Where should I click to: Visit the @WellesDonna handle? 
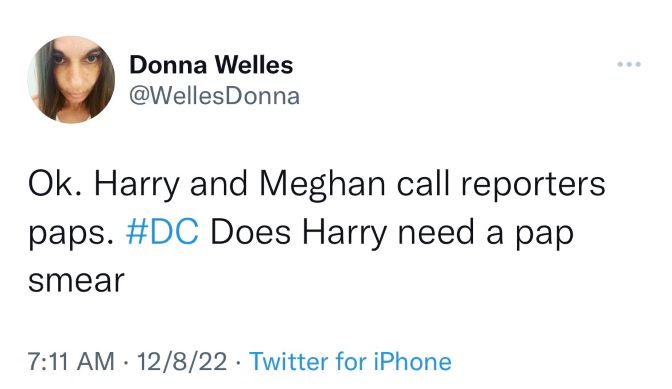214,96
